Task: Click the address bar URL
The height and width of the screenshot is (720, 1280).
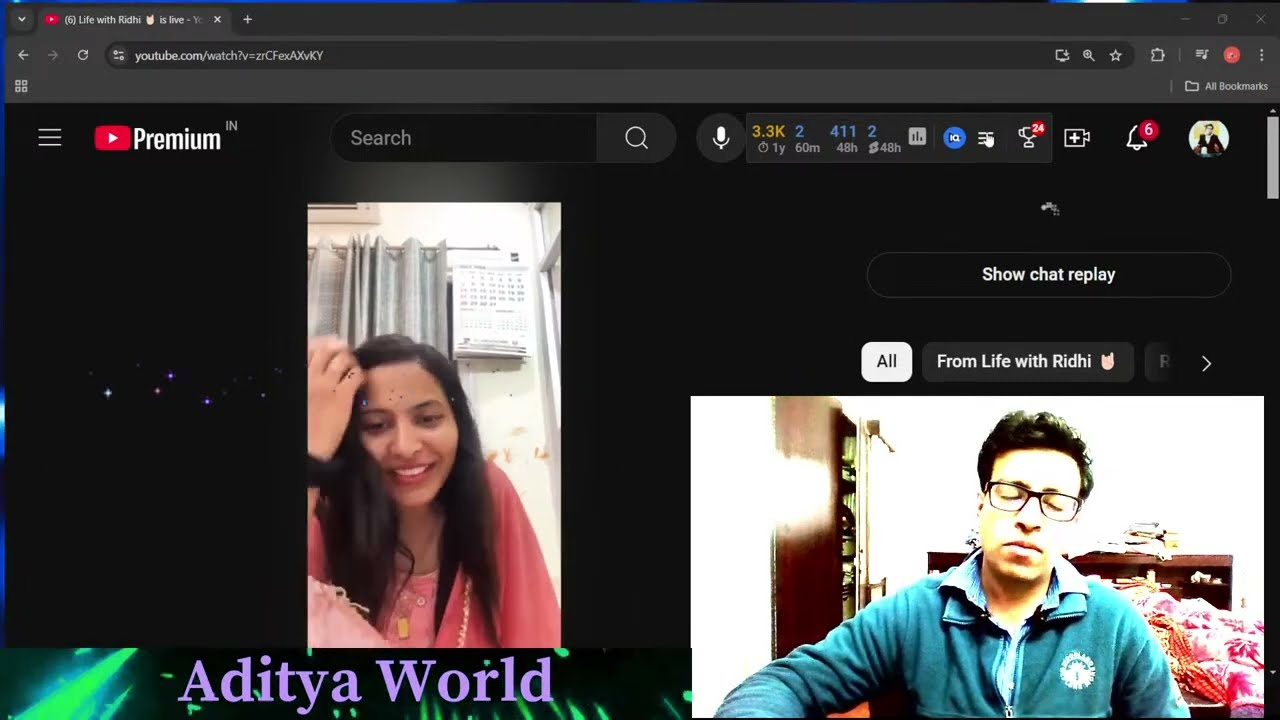Action: pyautogui.click(x=229, y=56)
